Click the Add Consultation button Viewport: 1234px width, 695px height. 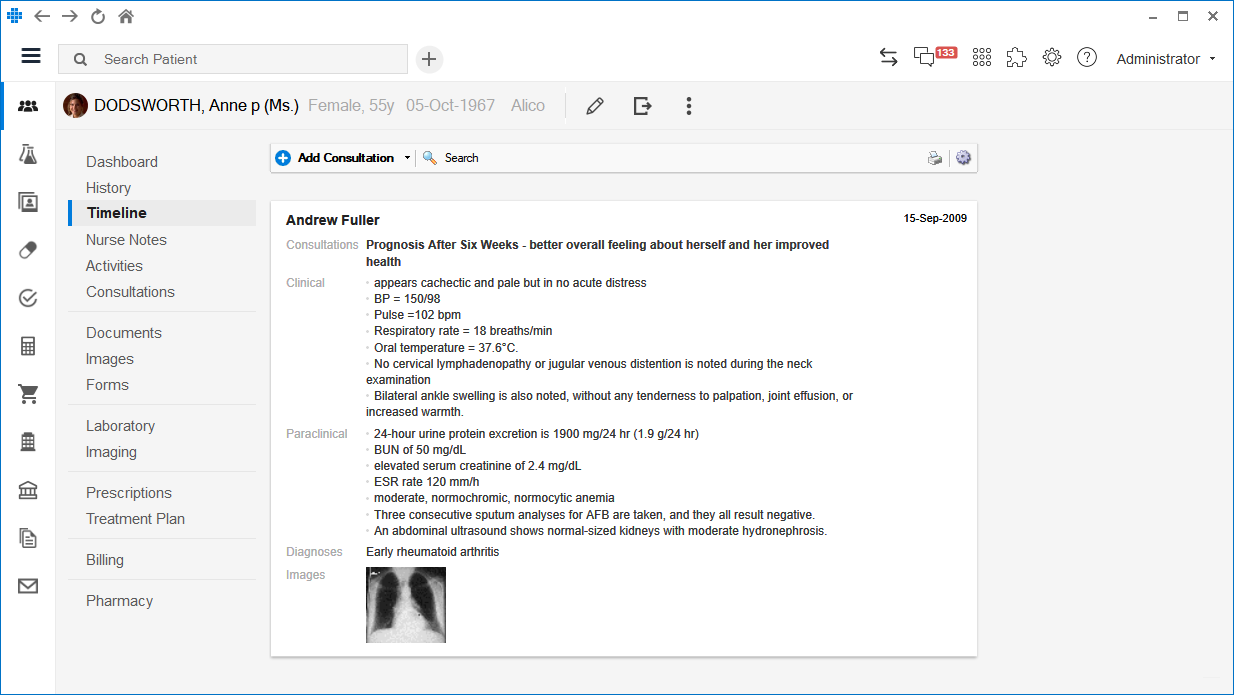[336, 158]
